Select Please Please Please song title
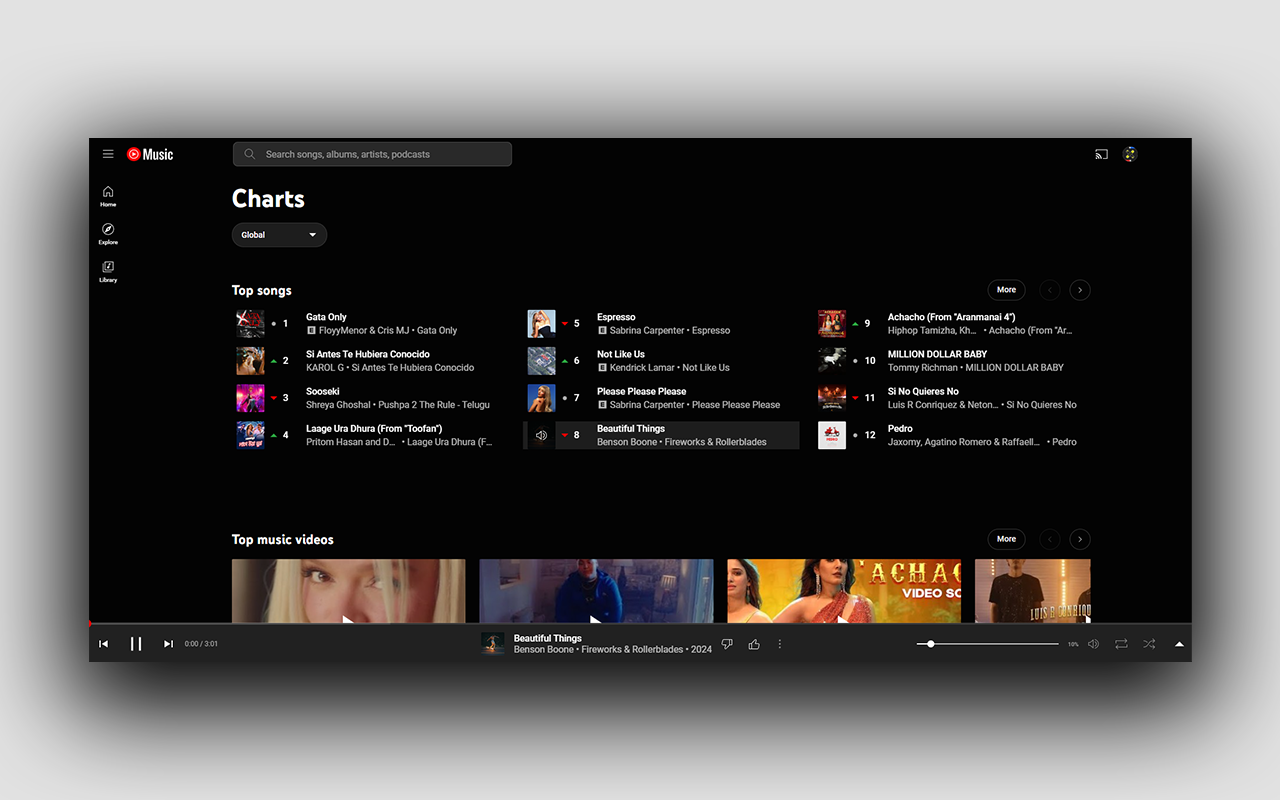The height and width of the screenshot is (800, 1280). 642,391
